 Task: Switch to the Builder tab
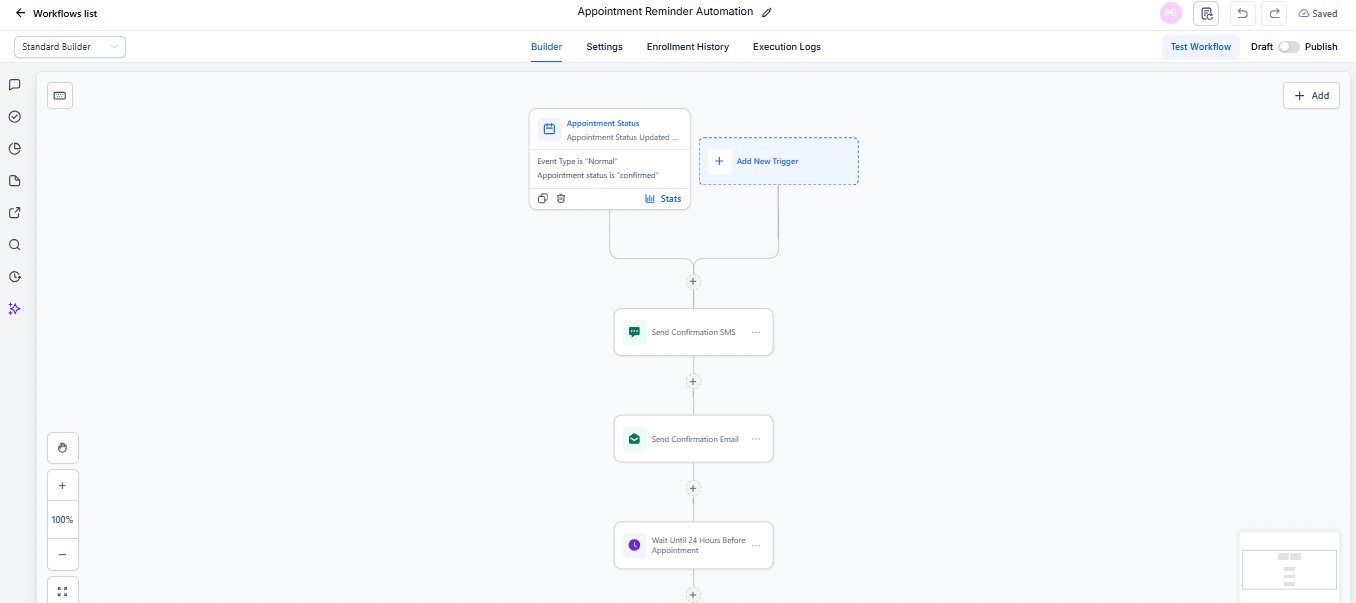click(x=546, y=47)
